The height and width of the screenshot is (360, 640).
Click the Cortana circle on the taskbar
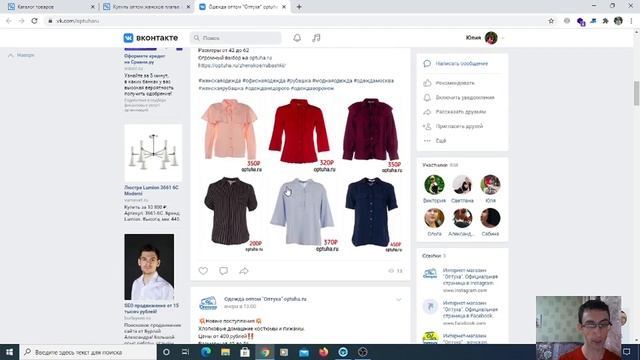[x=166, y=352]
